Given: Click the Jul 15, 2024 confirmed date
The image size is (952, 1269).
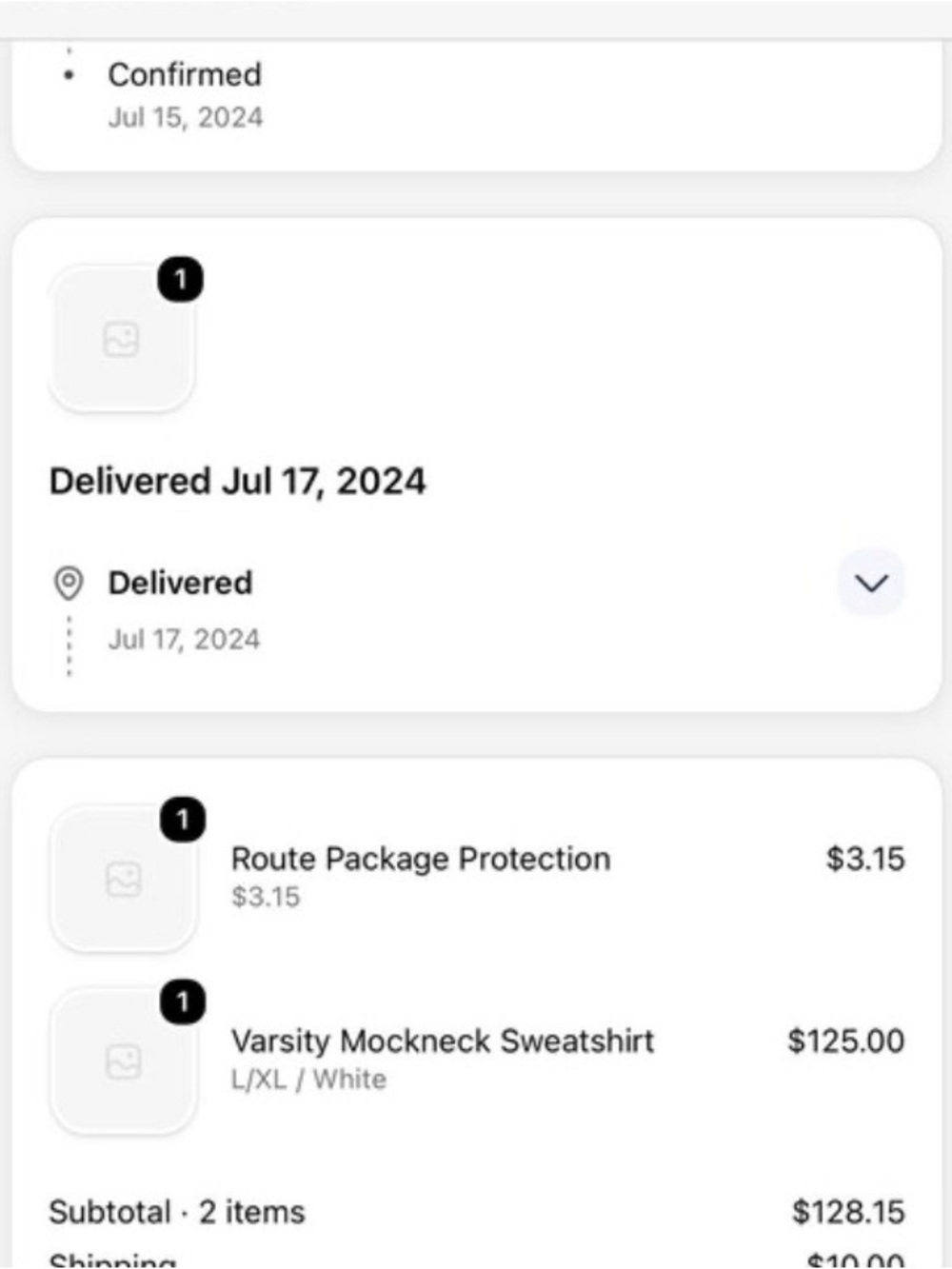Looking at the screenshot, I should (186, 117).
